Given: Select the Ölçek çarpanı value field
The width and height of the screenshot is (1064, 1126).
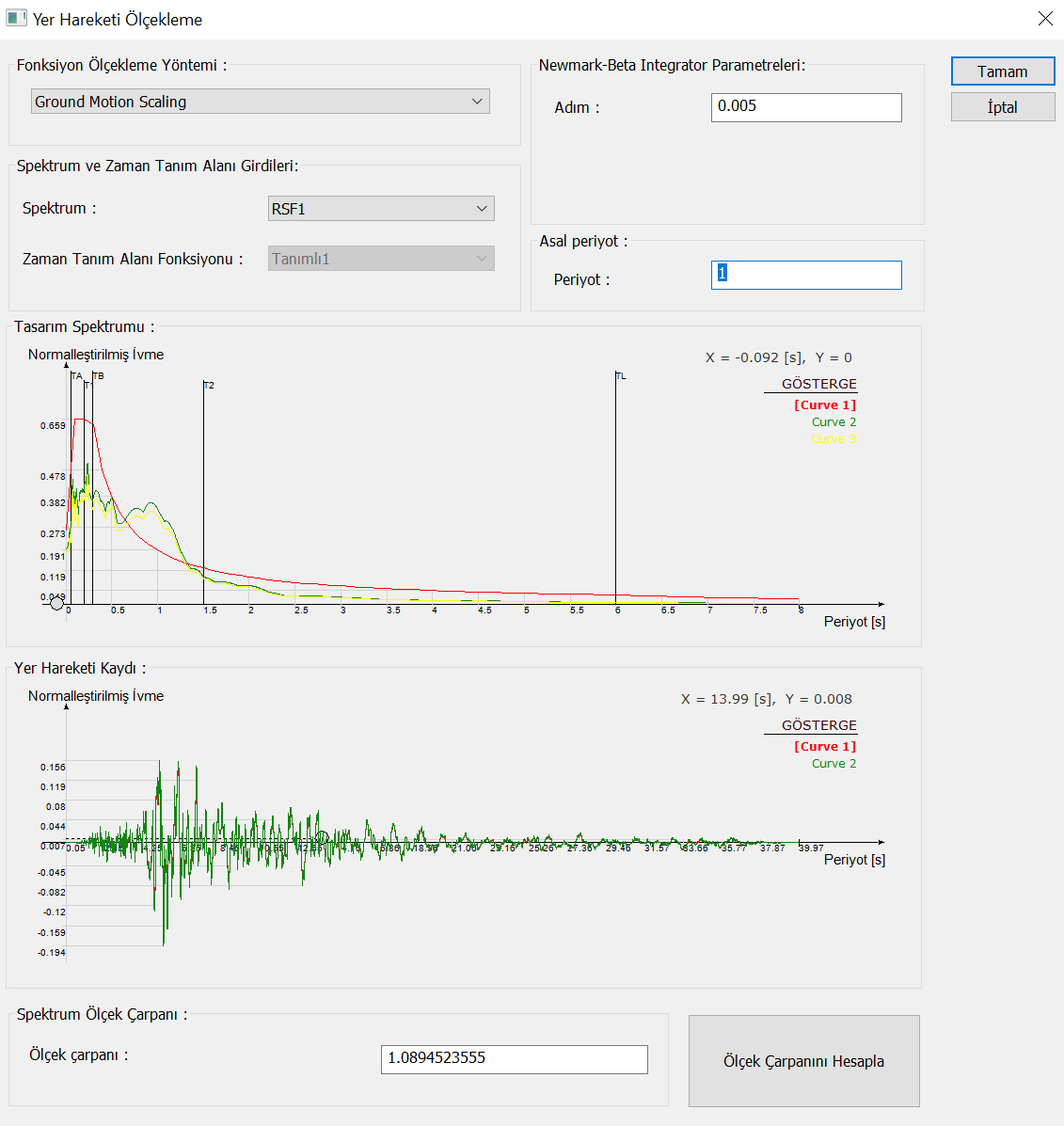Looking at the screenshot, I should [514, 1059].
